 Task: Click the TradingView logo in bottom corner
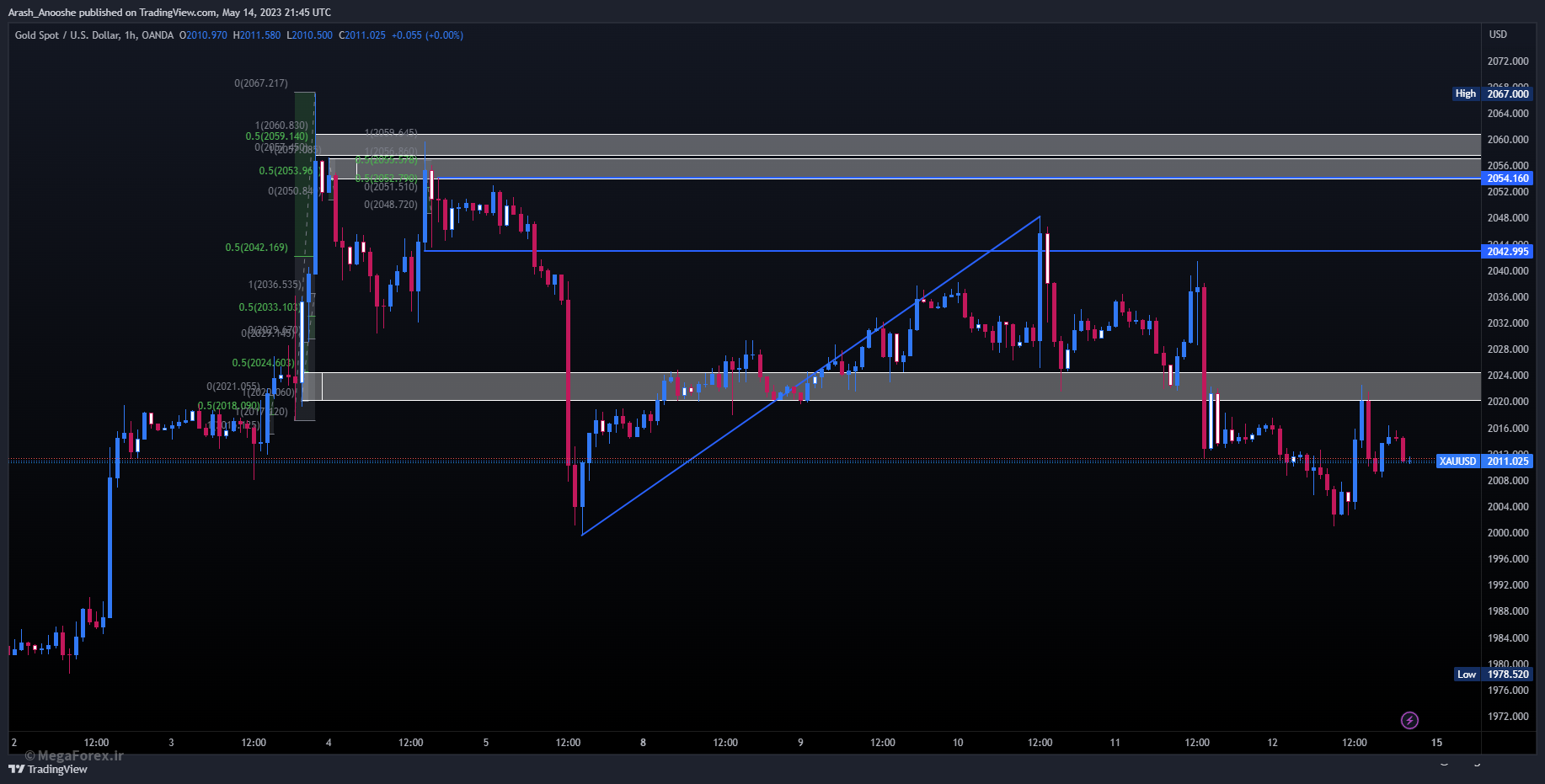tap(48, 769)
